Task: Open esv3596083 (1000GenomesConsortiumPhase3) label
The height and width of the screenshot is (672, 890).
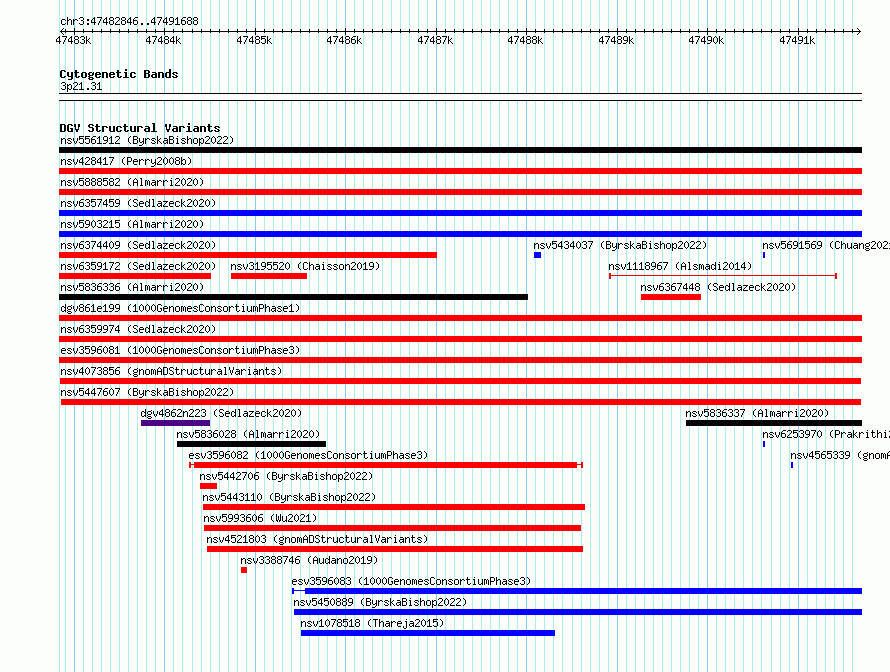Action: click(x=411, y=581)
